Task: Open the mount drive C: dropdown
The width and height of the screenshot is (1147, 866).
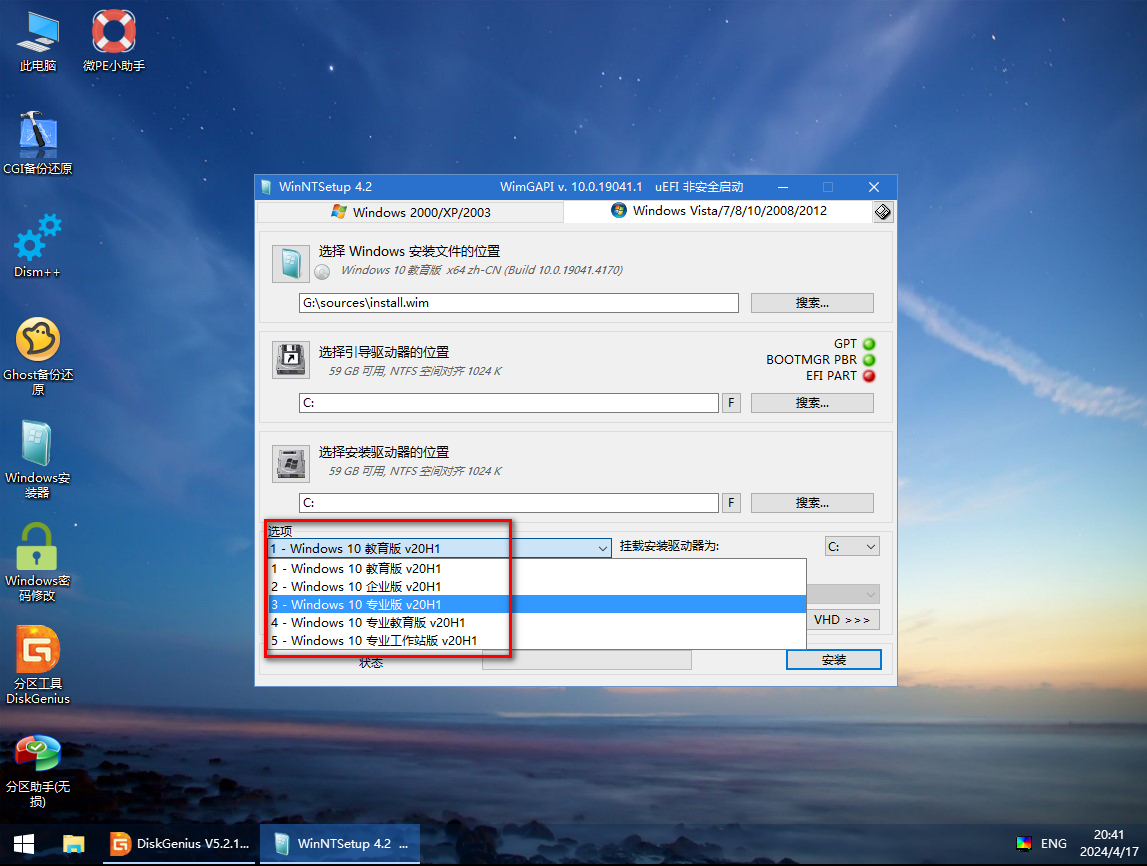Action: click(852, 546)
